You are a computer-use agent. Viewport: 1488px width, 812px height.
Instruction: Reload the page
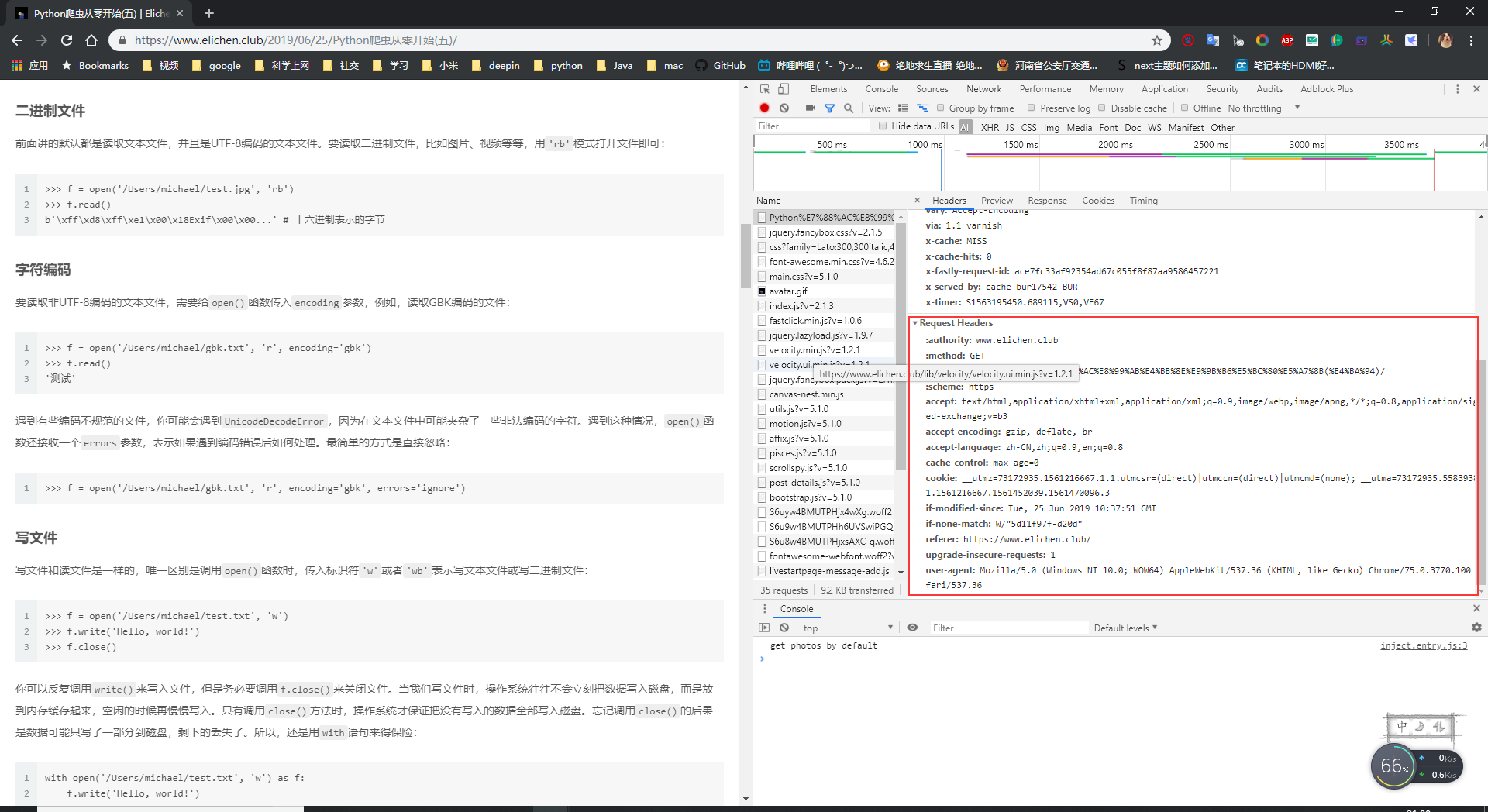coord(67,40)
